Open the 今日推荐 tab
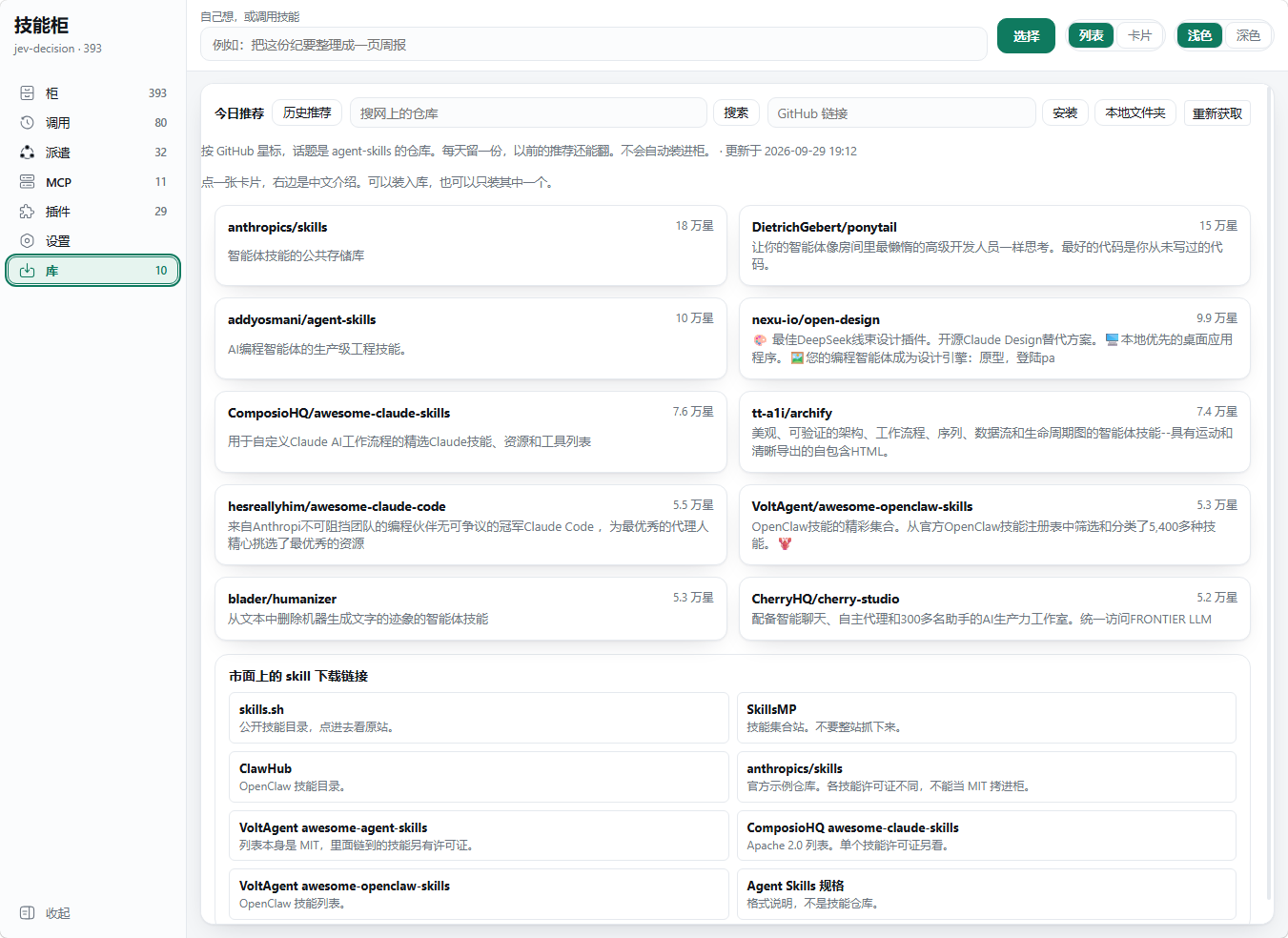 tap(239, 113)
